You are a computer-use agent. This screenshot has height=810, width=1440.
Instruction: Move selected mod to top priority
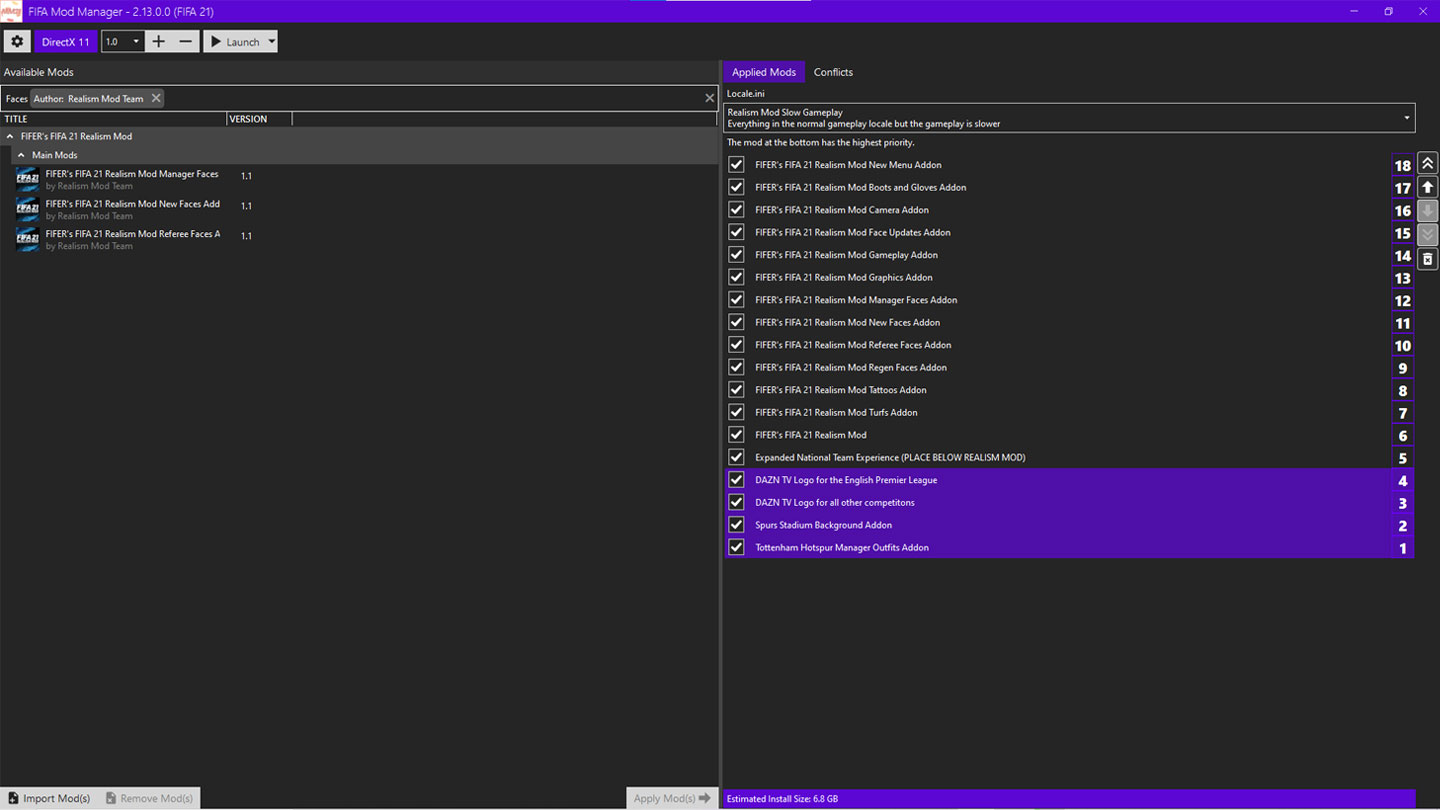coord(1427,163)
